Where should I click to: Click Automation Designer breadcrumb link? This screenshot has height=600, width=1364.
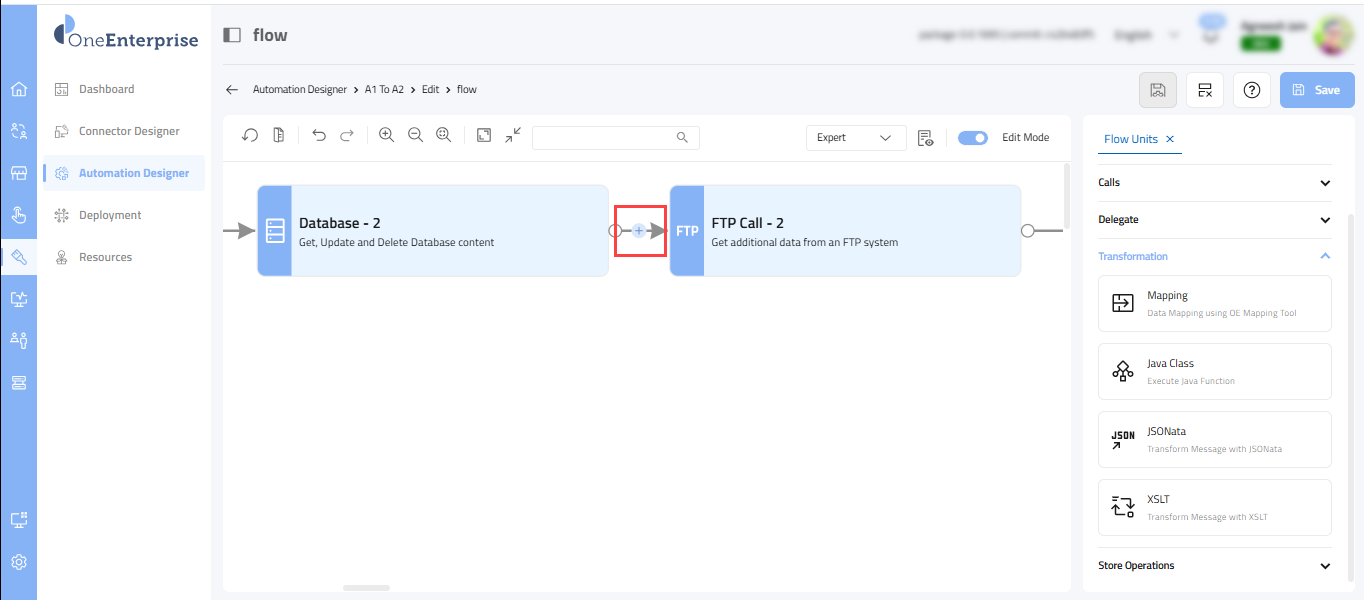(299, 90)
